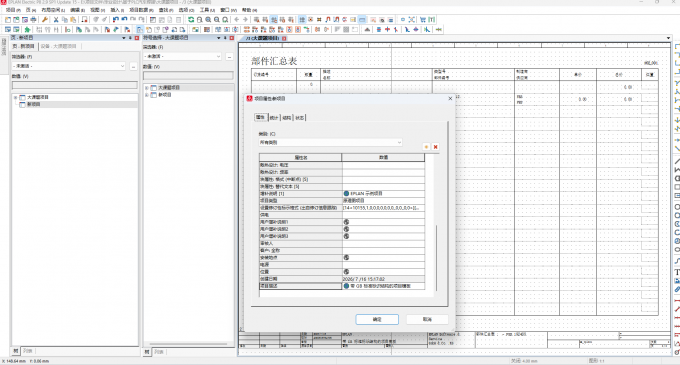Click the ... button beside symbol selection filter
The width and height of the screenshot is (680, 365).
pos(229,56)
